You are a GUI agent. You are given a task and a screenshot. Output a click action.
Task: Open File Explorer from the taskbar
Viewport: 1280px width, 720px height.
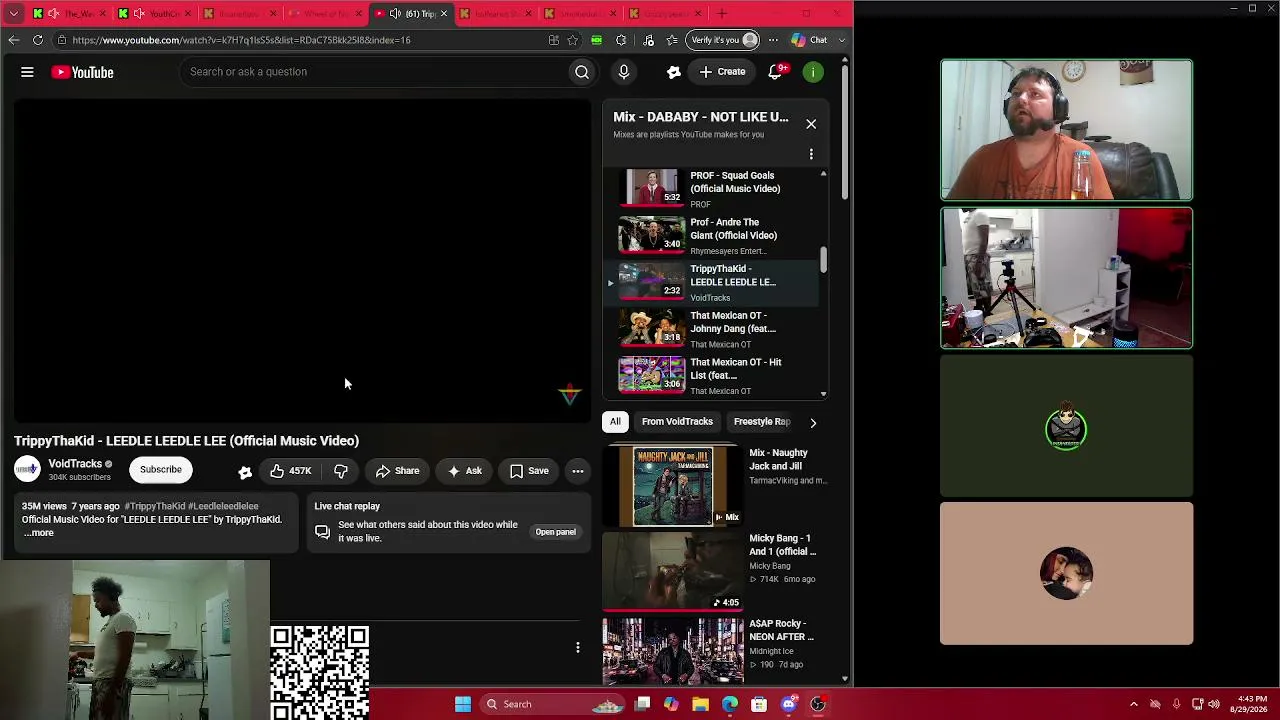[x=701, y=704]
